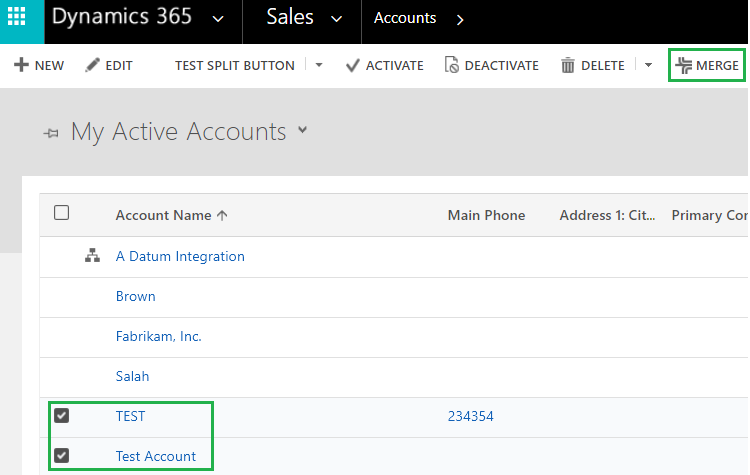
Task: Expand the Accounts breadcrumb chevron
Action: click(x=460, y=20)
